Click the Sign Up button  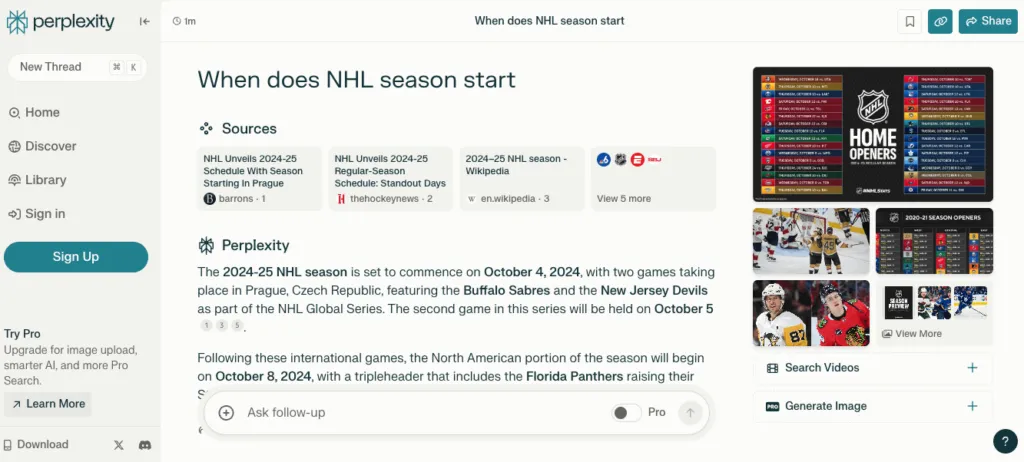[76, 257]
